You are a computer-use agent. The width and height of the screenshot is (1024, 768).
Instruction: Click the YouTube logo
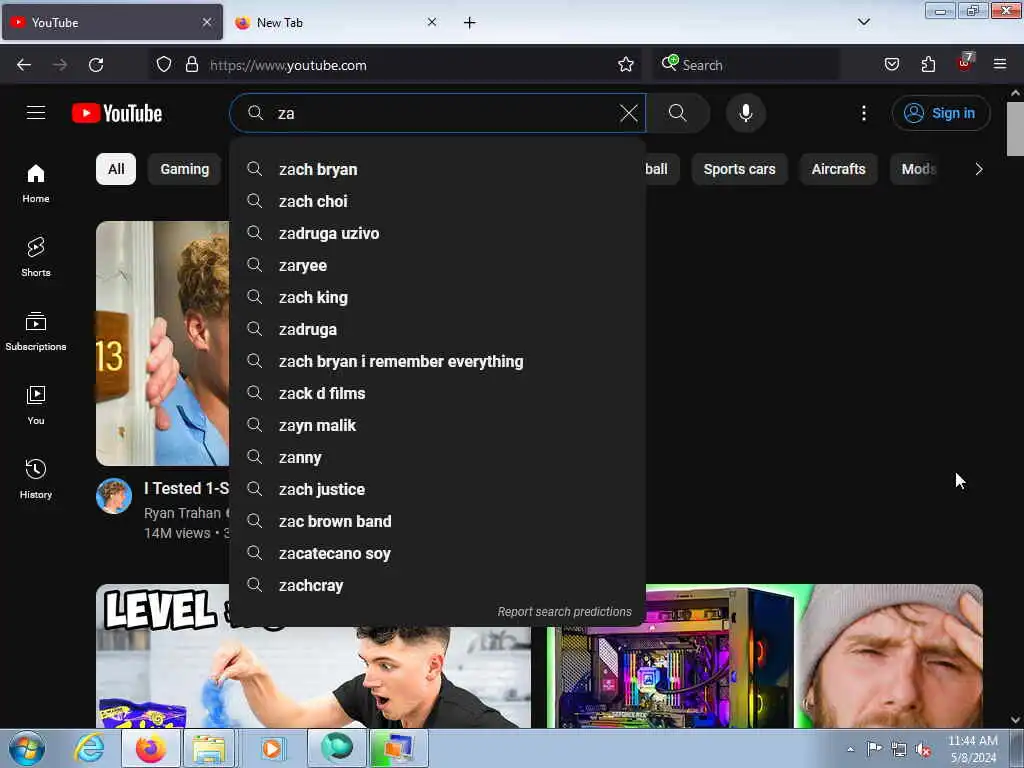117,113
